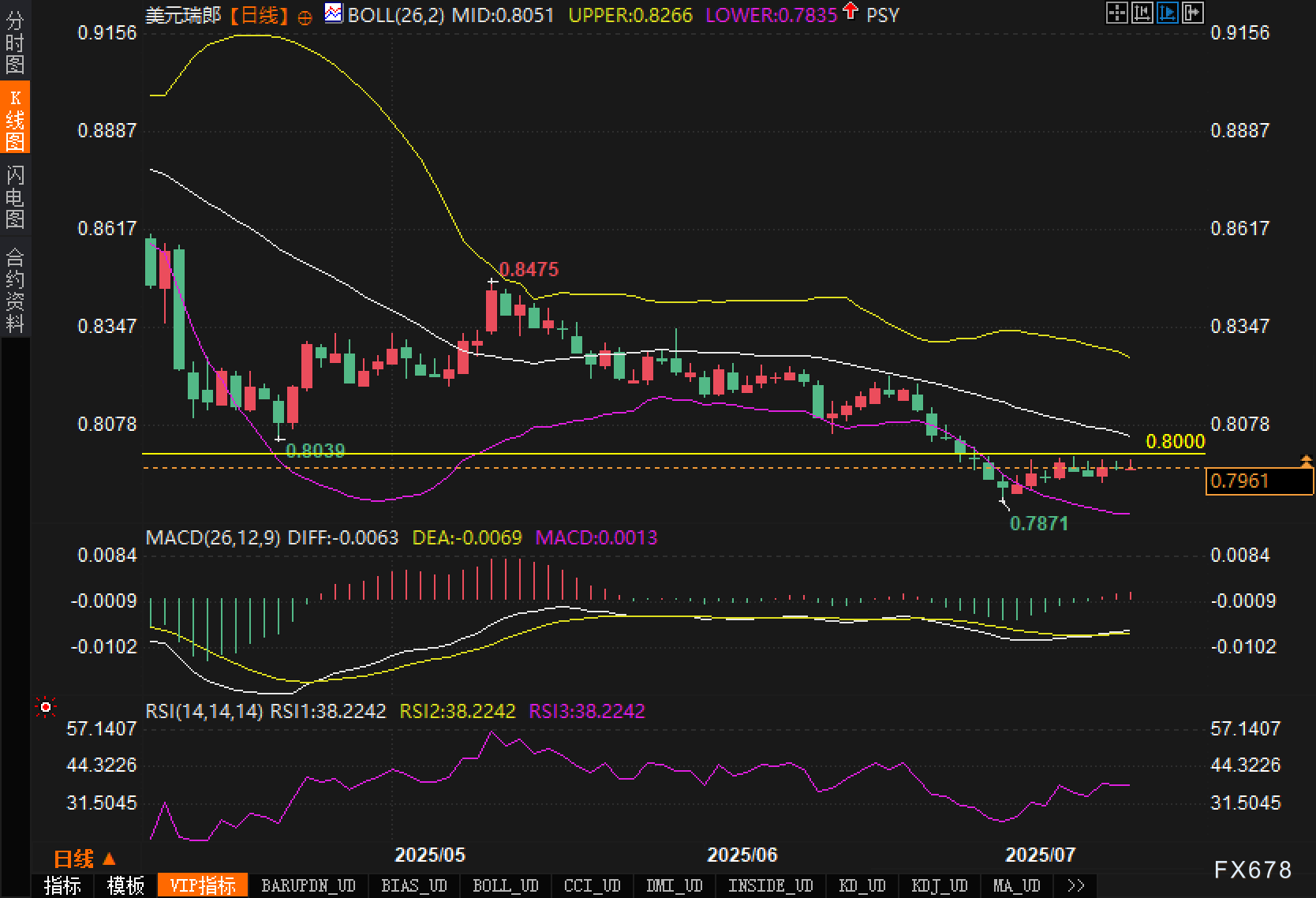Switch to 分时图 view in sidebar
The width and height of the screenshot is (1316, 898).
click(x=15, y=43)
